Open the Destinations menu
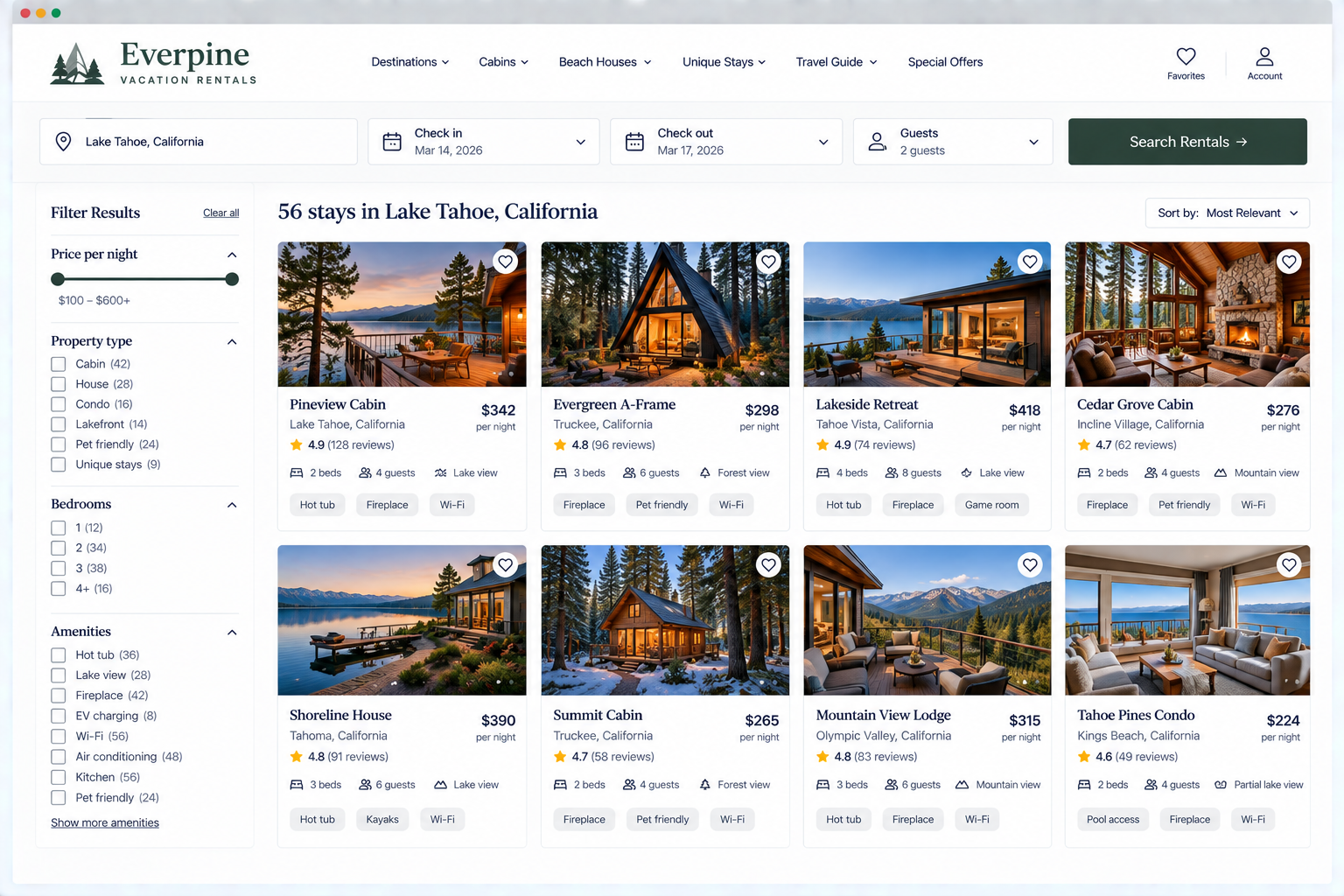This screenshot has height=896, width=1344. 410,62
